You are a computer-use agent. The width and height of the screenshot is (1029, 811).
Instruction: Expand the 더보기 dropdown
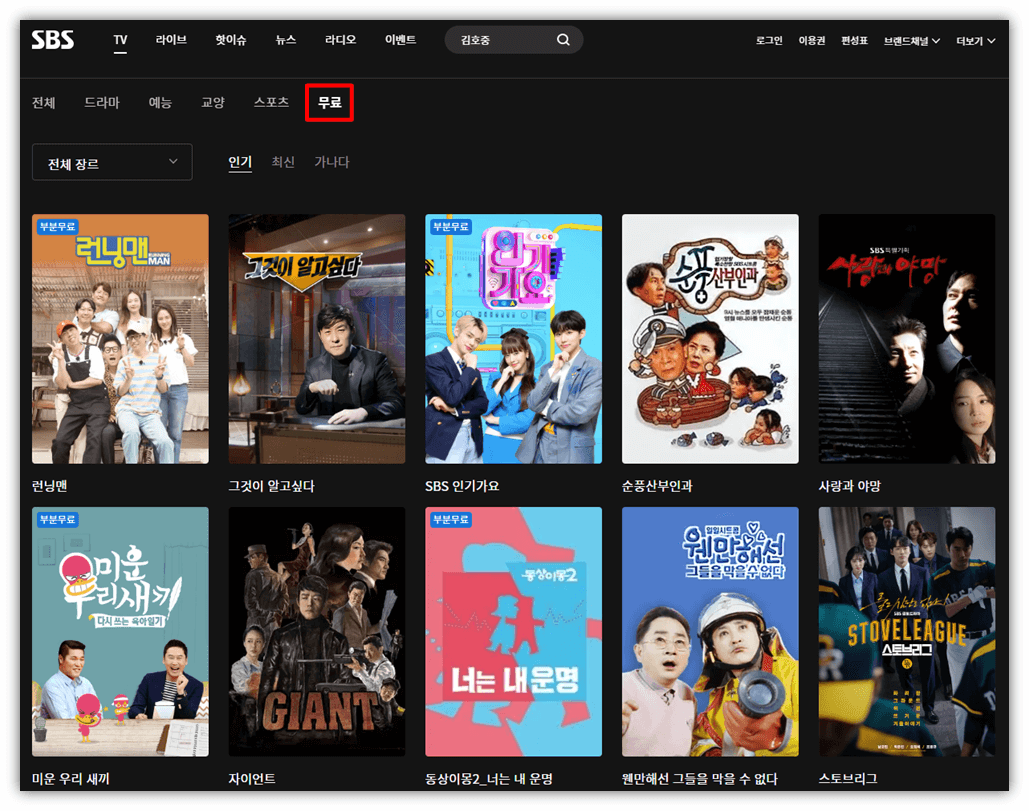click(975, 41)
